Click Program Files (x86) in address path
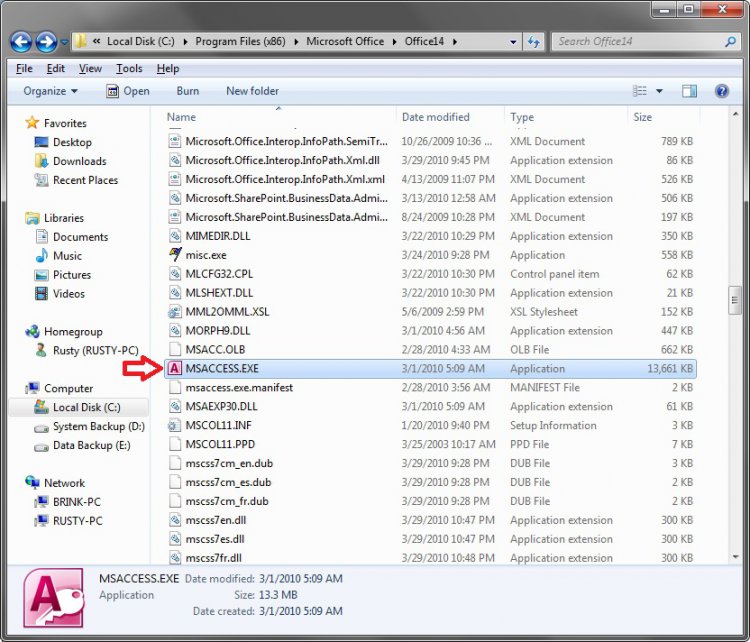The image size is (750, 642). click(240, 42)
